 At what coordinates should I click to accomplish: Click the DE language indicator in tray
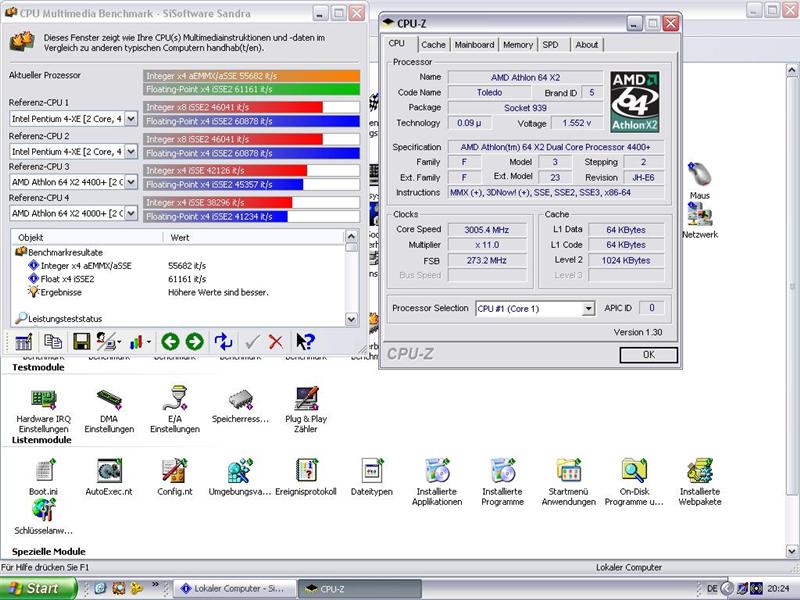point(712,589)
